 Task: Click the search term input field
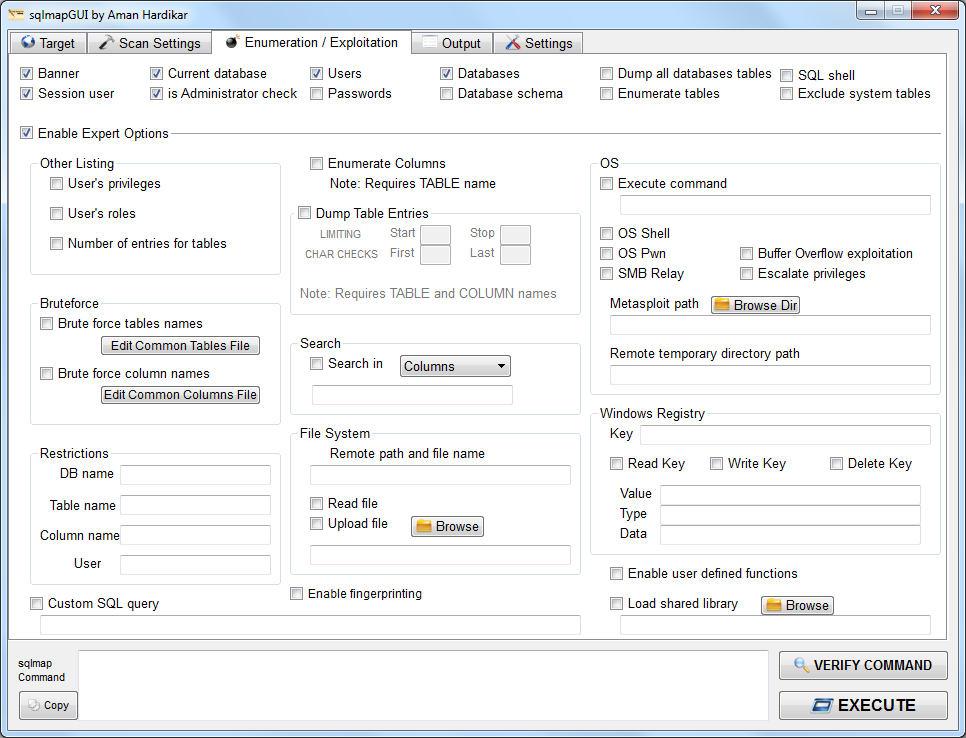tap(412, 395)
